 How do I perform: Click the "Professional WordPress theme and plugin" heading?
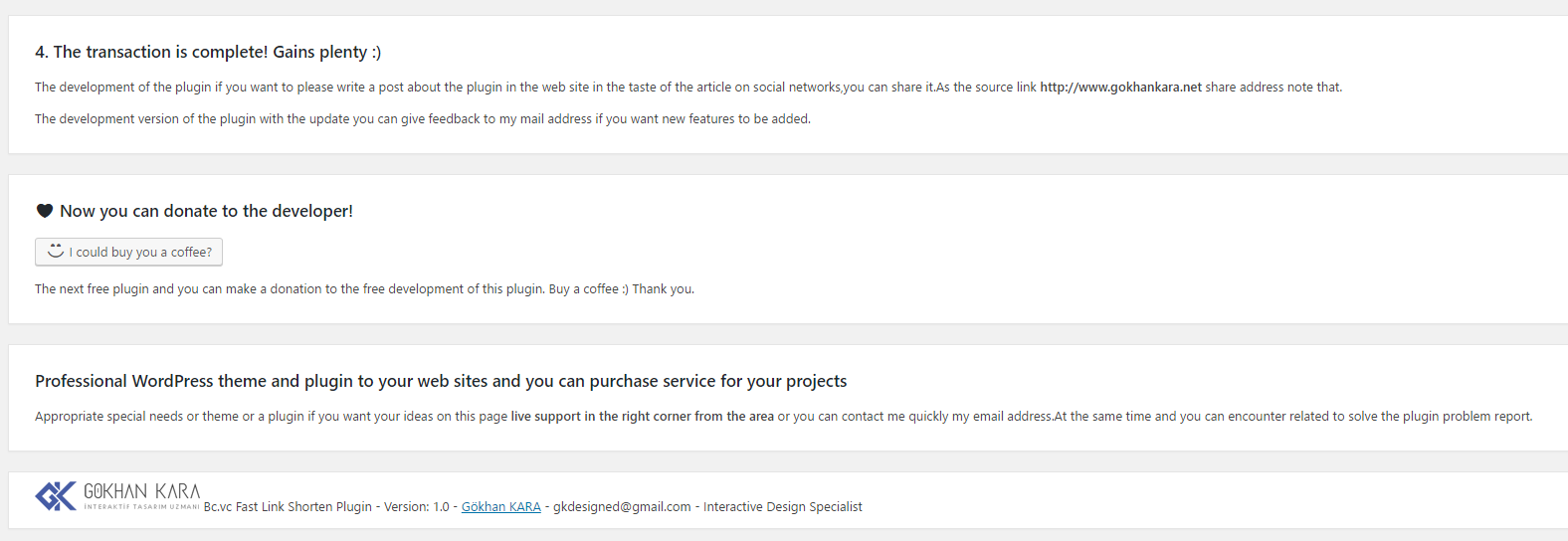pyautogui.click(x=441, y=381)
